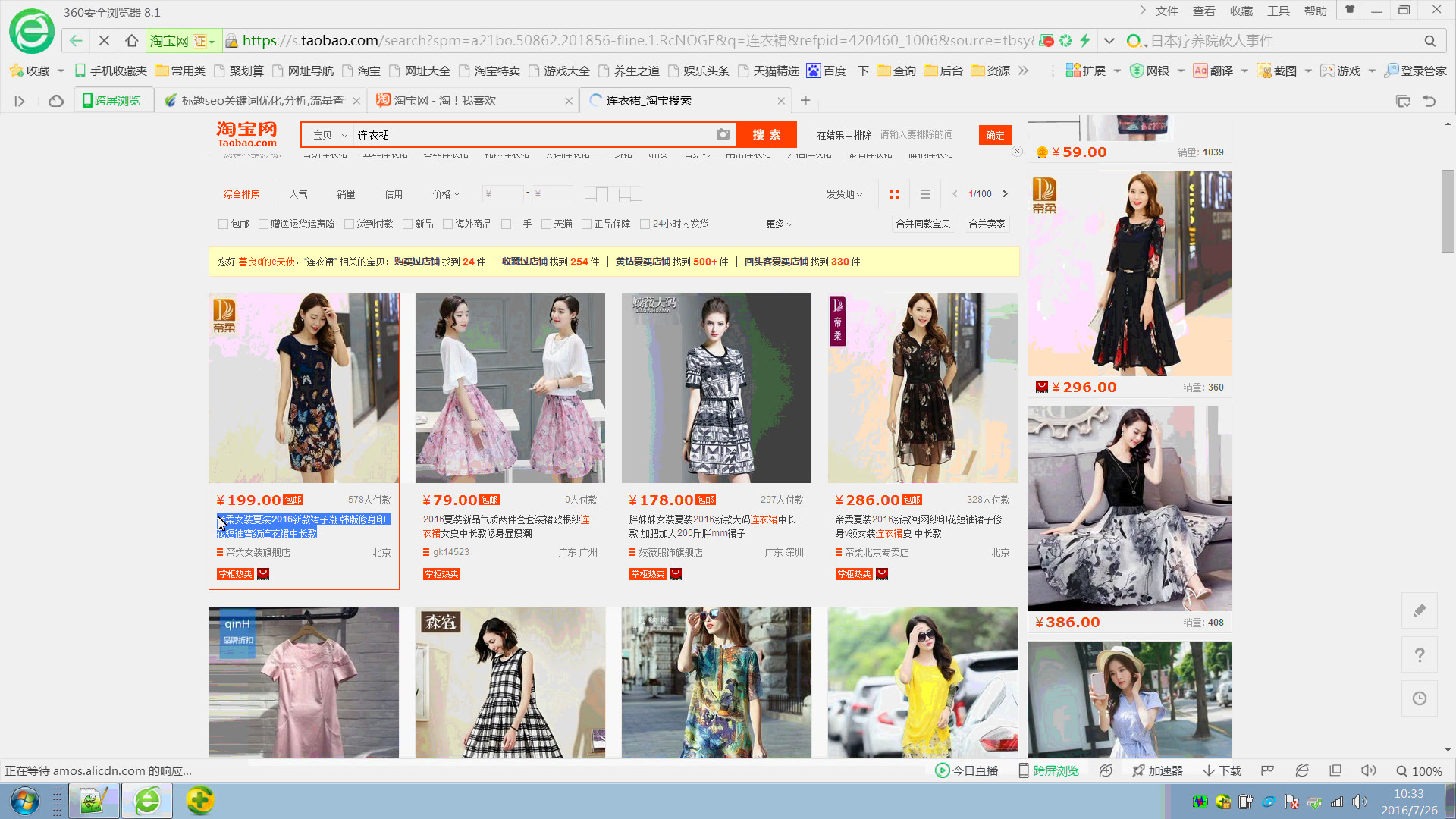The height and width of the screenshot is (819, 1456).
Task: Open the 宝贝 search type dropdown
Action: (330, 135)
